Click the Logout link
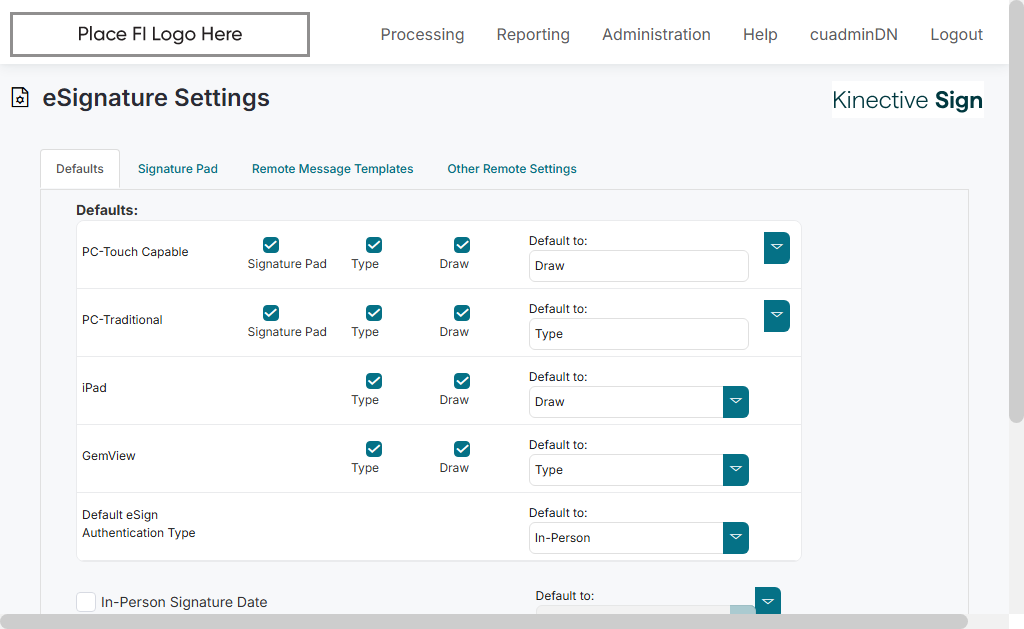The image size is (1024, 629). 956,35
